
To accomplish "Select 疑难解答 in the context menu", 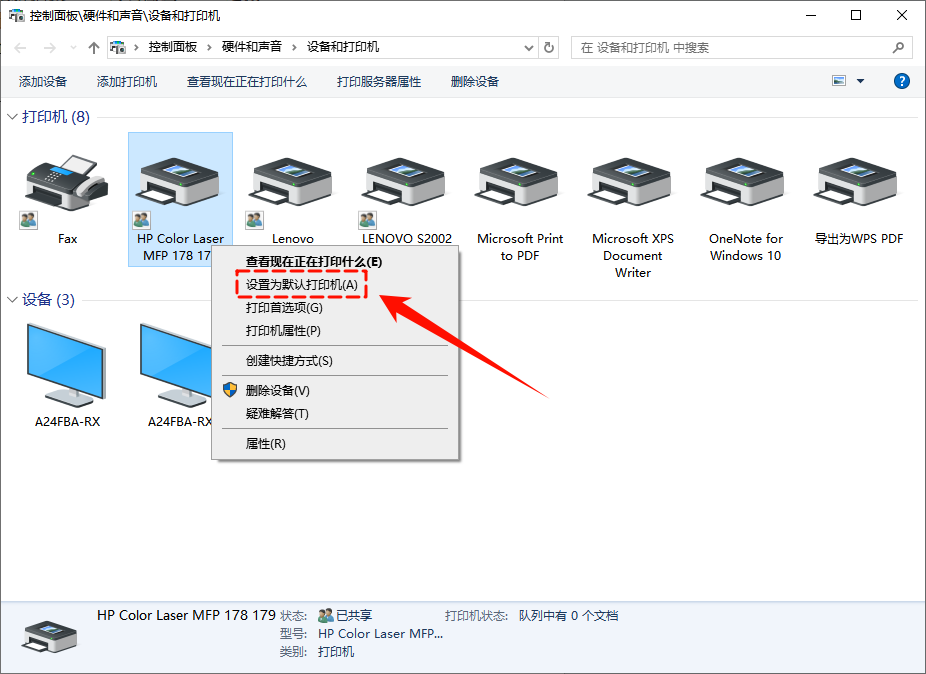I will (275, 413).
